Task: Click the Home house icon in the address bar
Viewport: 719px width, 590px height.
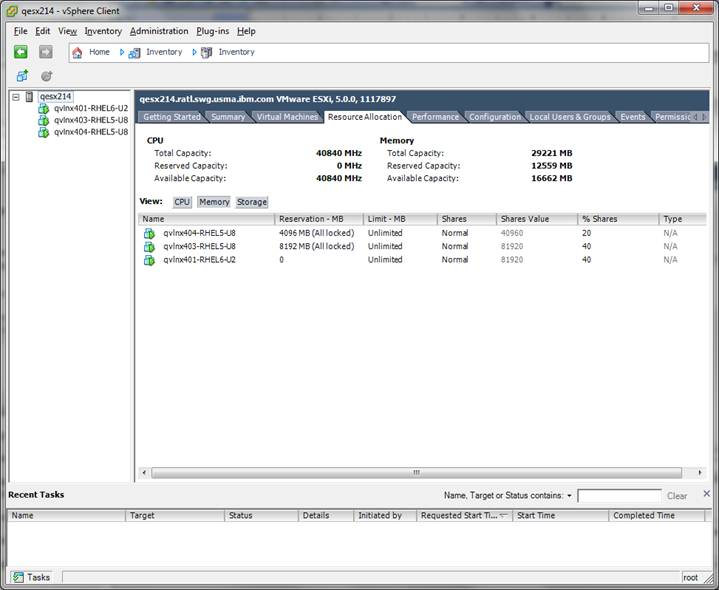Action: [x=77, y=52]
